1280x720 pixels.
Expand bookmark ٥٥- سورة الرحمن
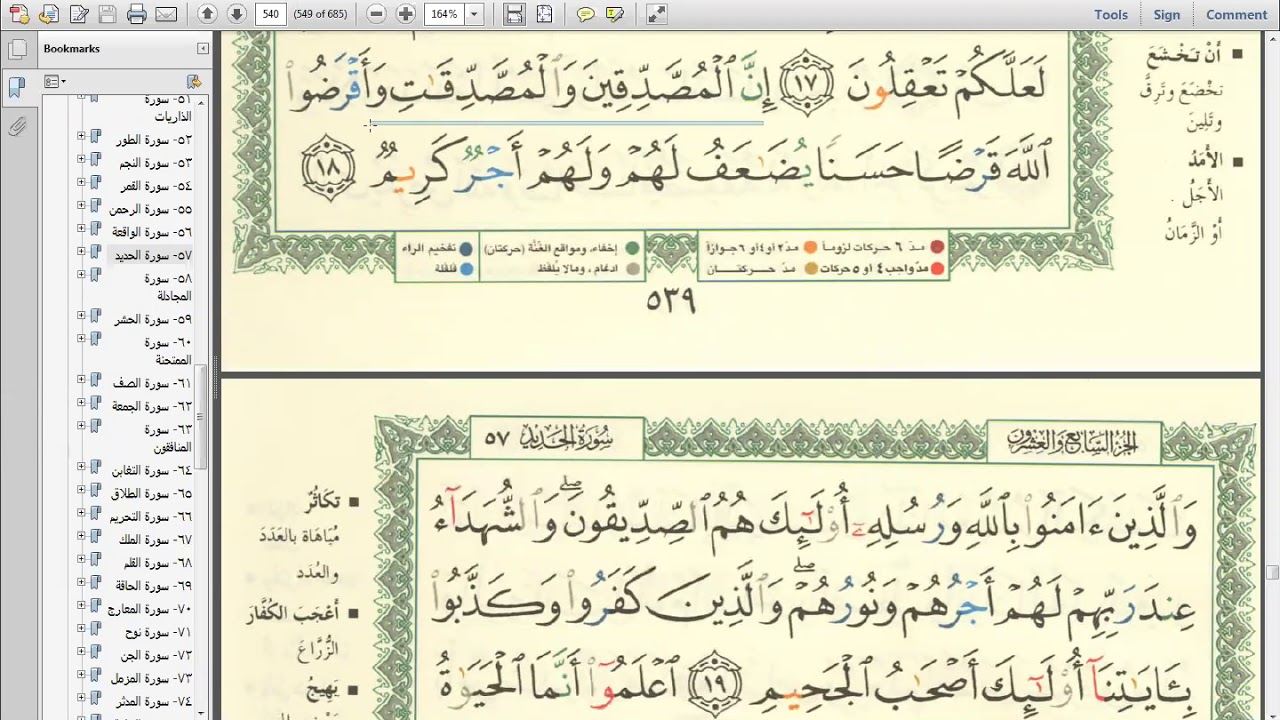(81, 204)
